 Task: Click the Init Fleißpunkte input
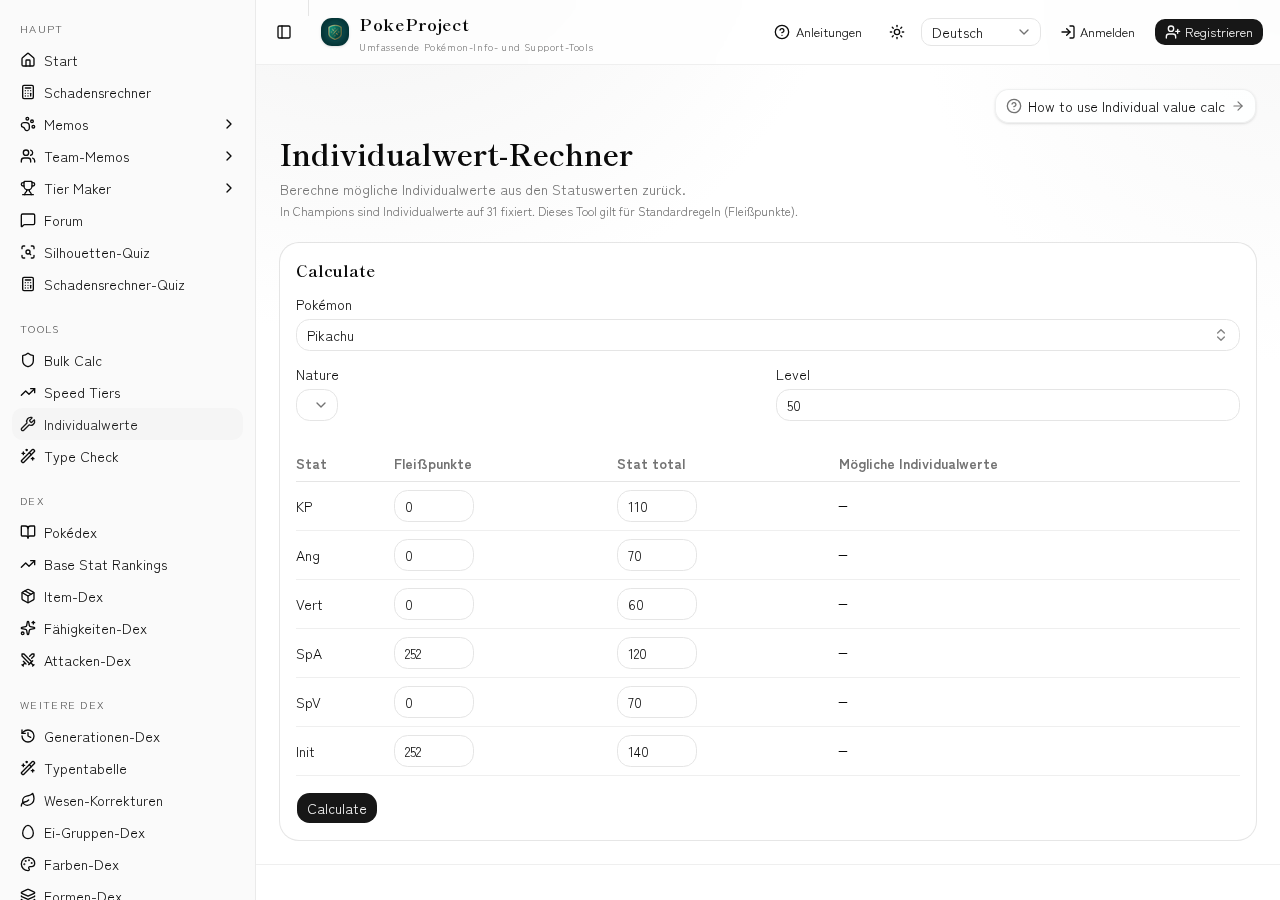(x=434, y=751)
